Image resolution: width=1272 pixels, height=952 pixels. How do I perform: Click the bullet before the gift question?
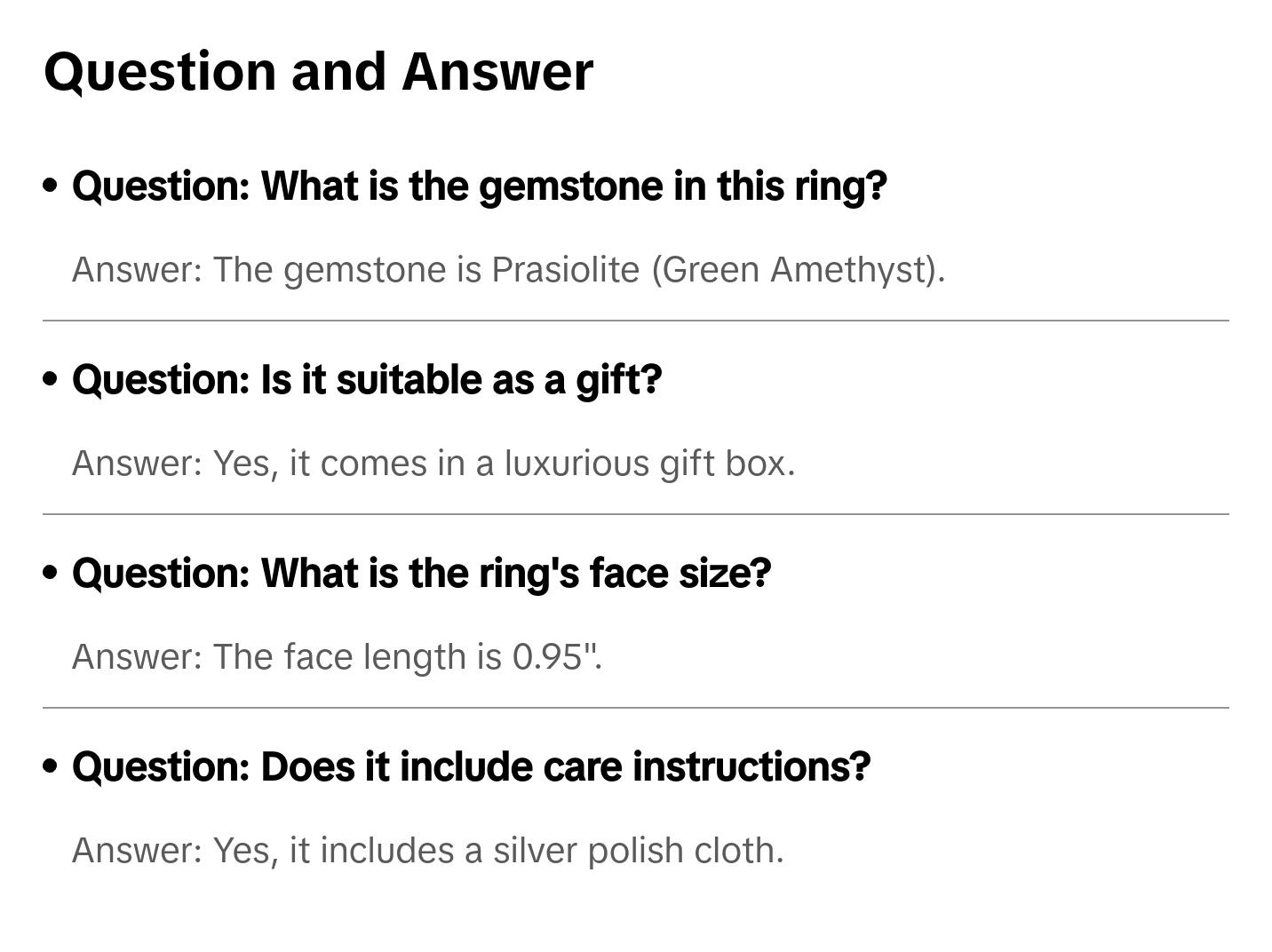coord(51,379)
